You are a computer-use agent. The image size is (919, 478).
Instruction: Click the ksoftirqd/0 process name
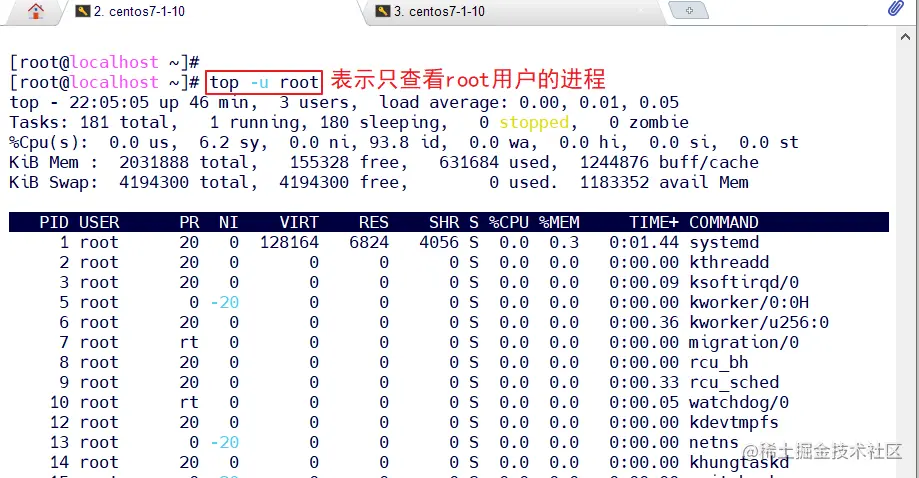coord(744,282)
